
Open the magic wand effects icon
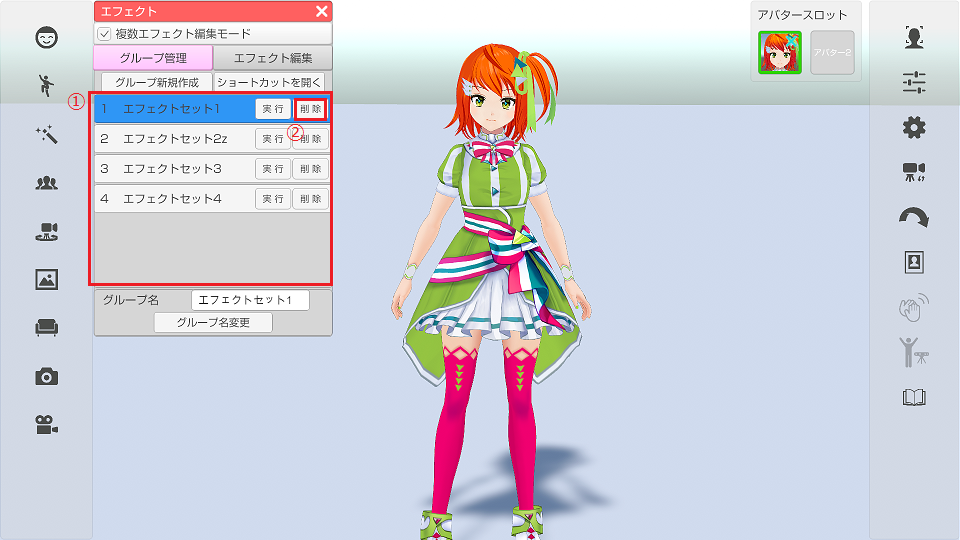(x=47, y=134)
